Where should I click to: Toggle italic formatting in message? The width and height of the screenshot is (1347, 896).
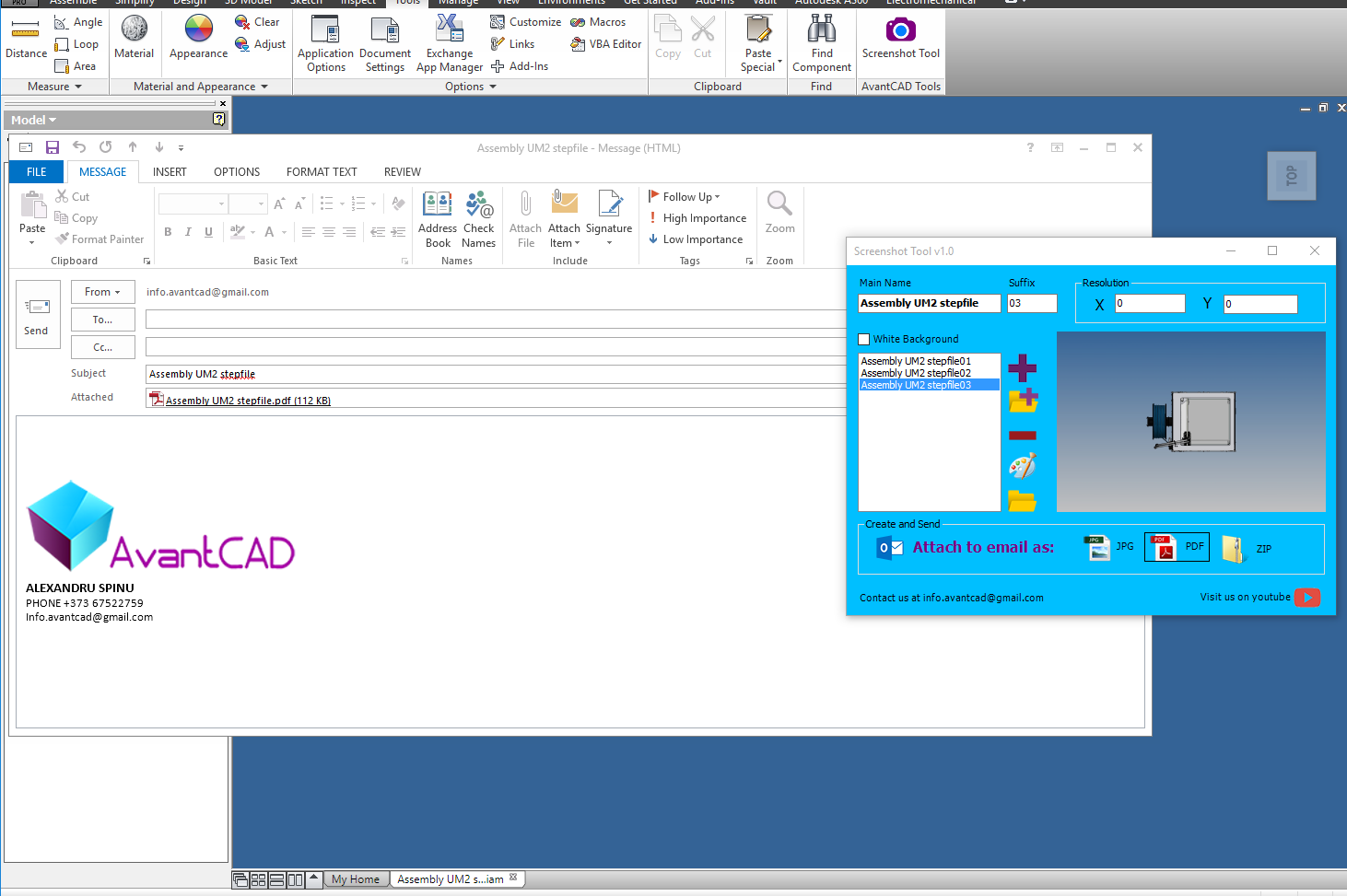(x=188, y=232)
